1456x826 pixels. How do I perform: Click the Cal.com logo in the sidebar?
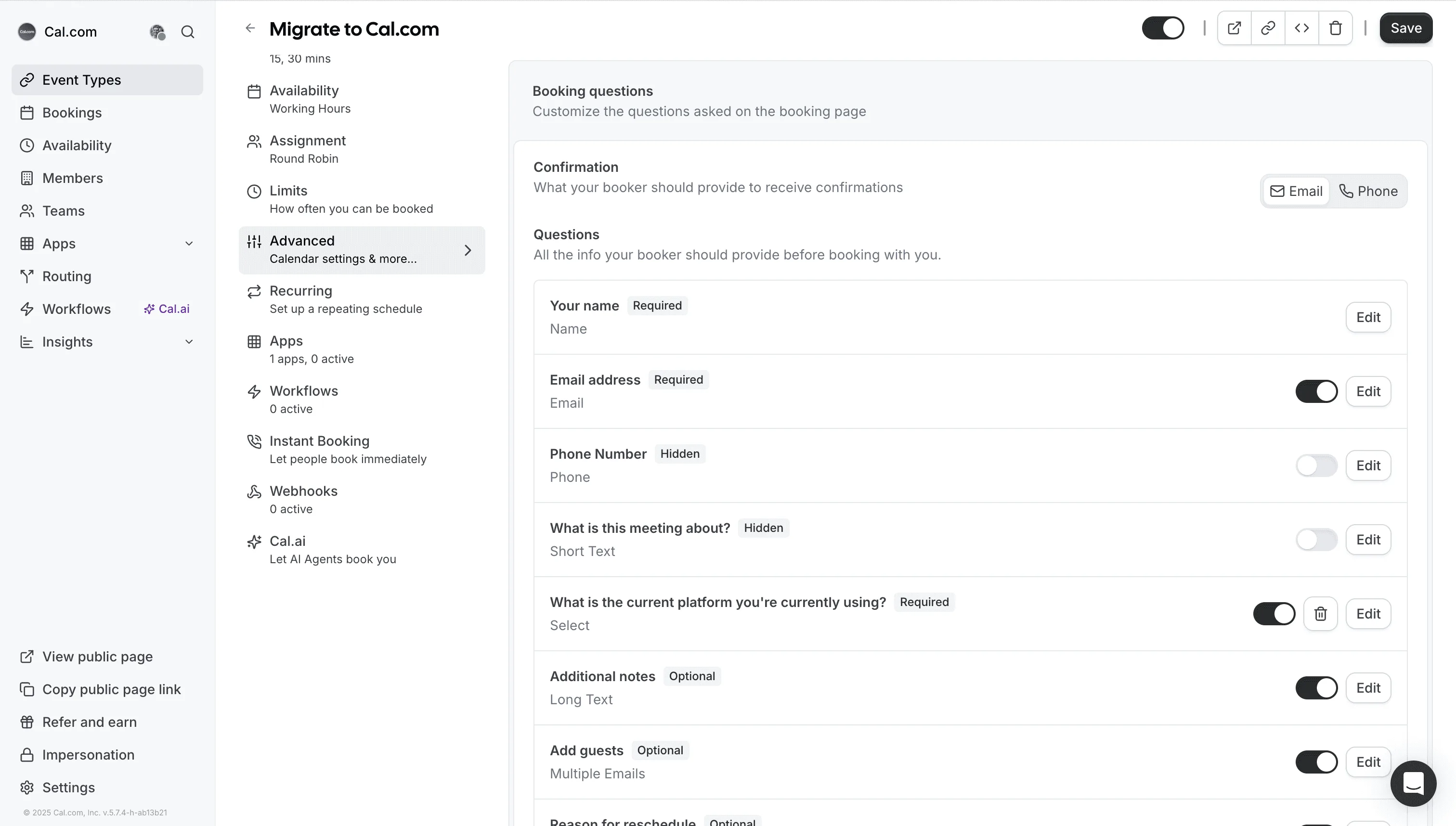tap(26, 32)
